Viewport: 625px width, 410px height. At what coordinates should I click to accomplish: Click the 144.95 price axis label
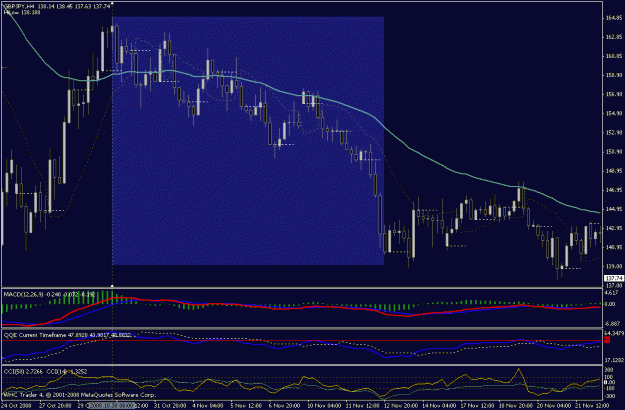click(x=613, y=210)
